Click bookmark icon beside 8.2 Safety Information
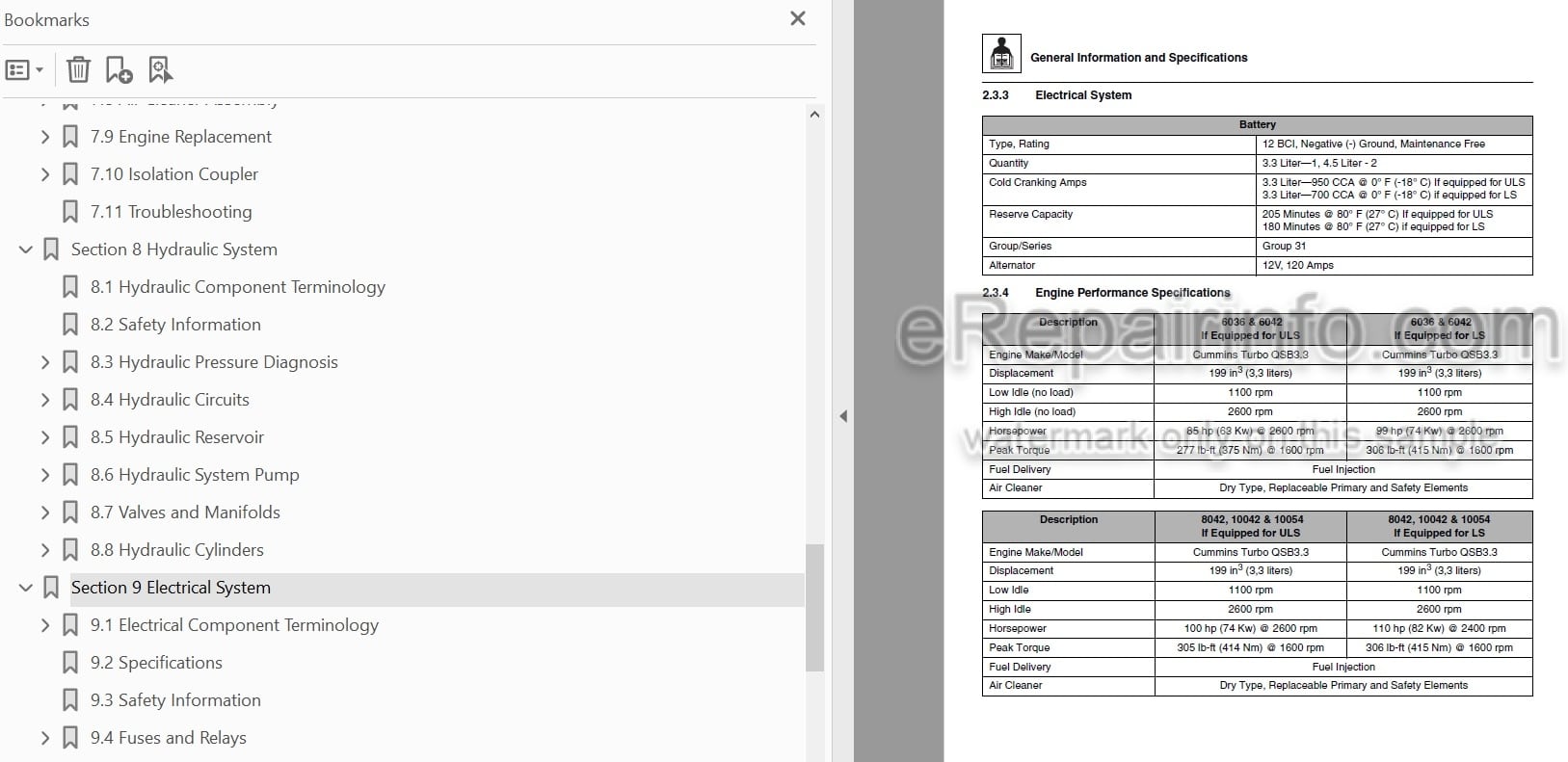1568x762 pixels. point(70,325)
